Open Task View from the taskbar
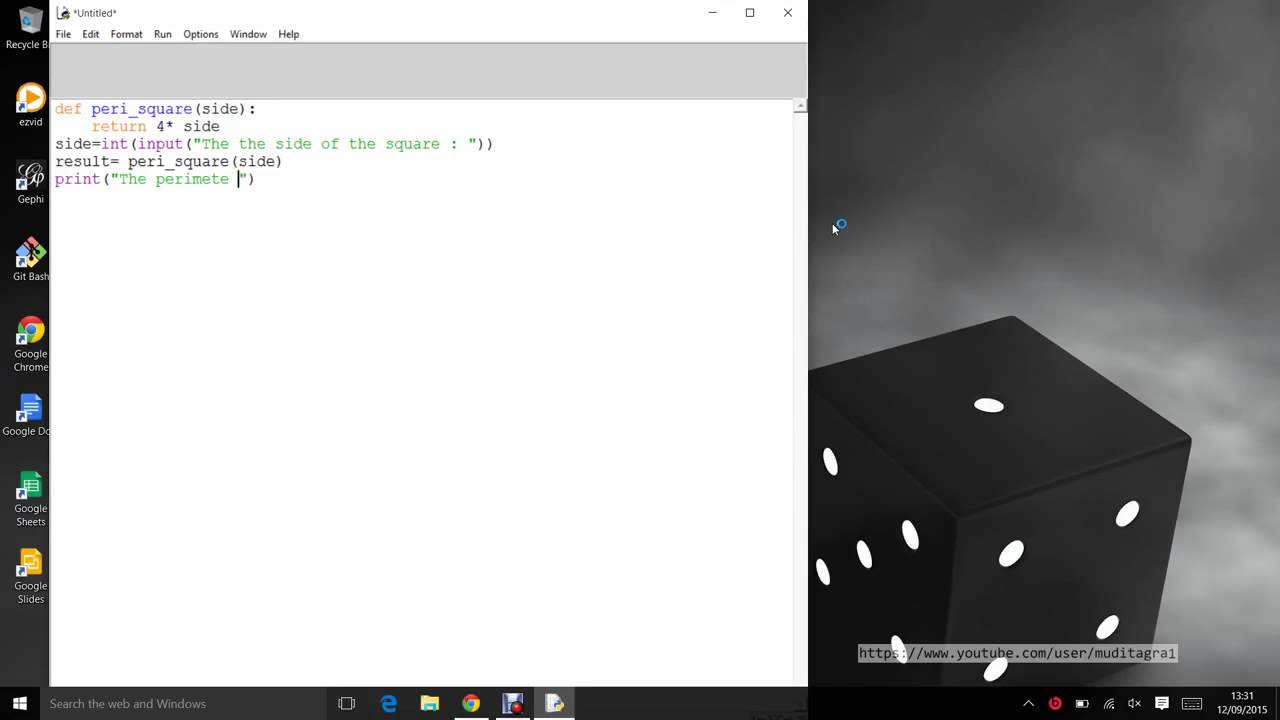The width and height of the screenshot is (1280, 720). (347, 703)
